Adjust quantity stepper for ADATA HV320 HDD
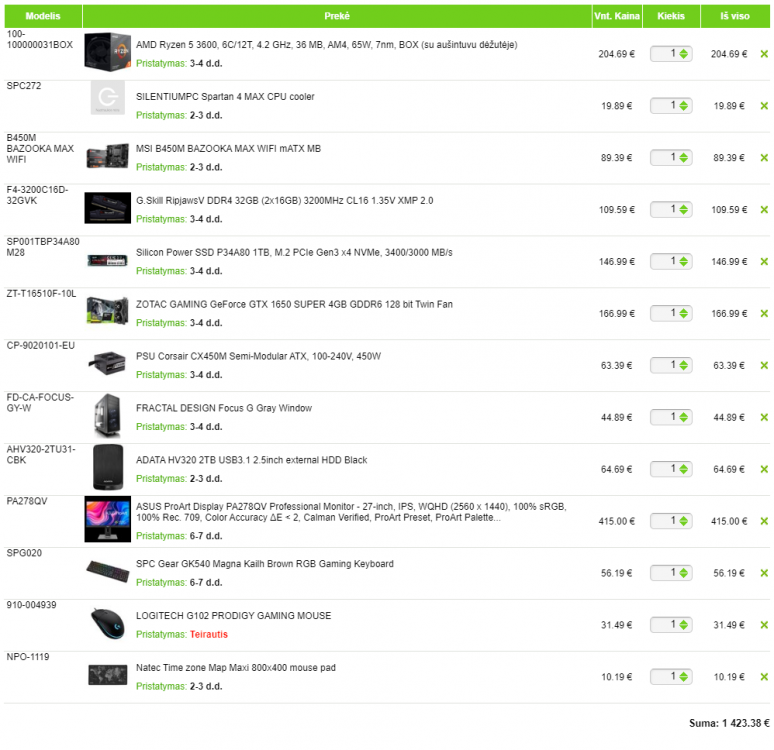The width and height of the screenshot is (774, 750). (x=683, y=469)
